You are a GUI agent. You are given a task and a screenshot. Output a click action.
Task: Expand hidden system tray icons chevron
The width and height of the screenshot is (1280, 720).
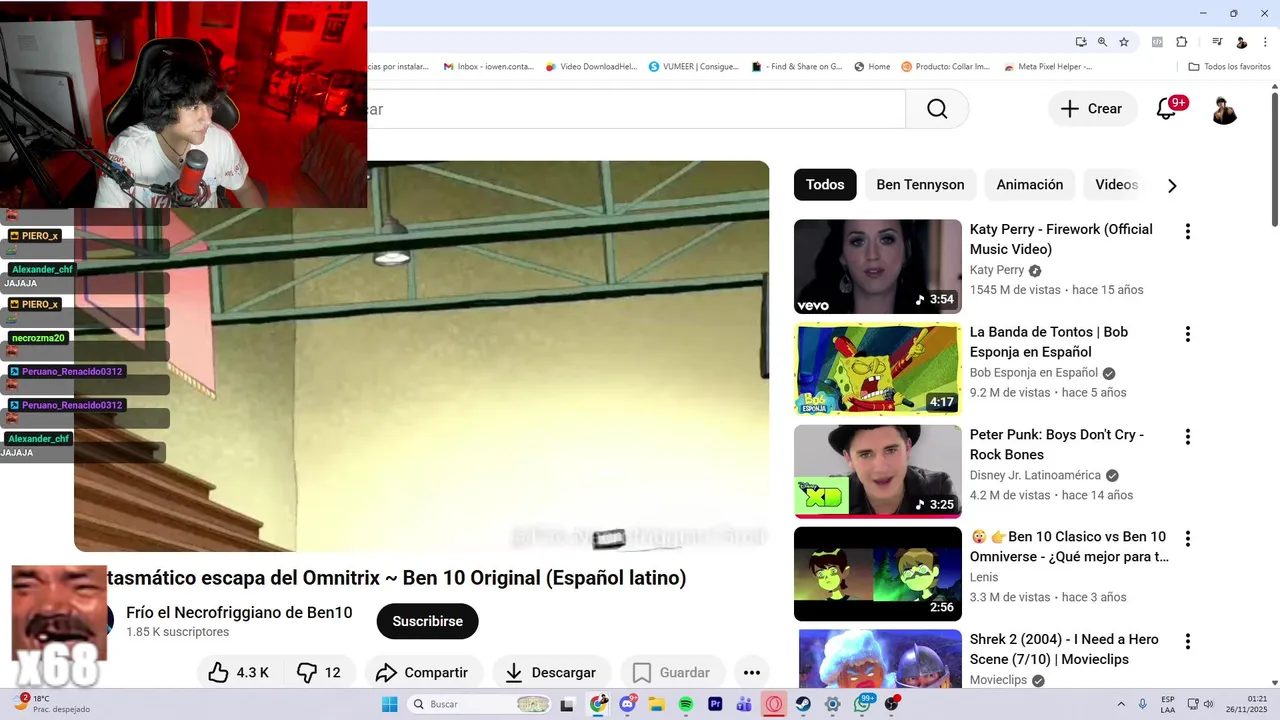[x=1120, y=704]
